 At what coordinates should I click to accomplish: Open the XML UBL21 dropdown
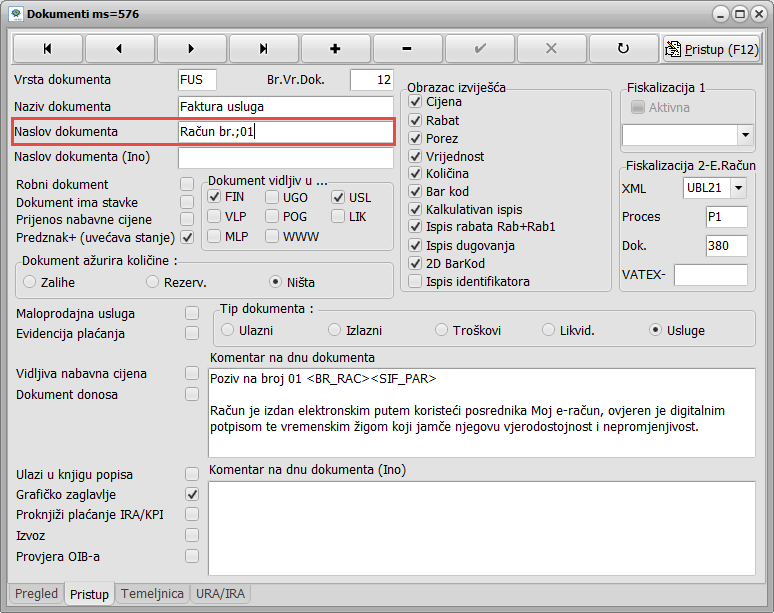(739, 188)
